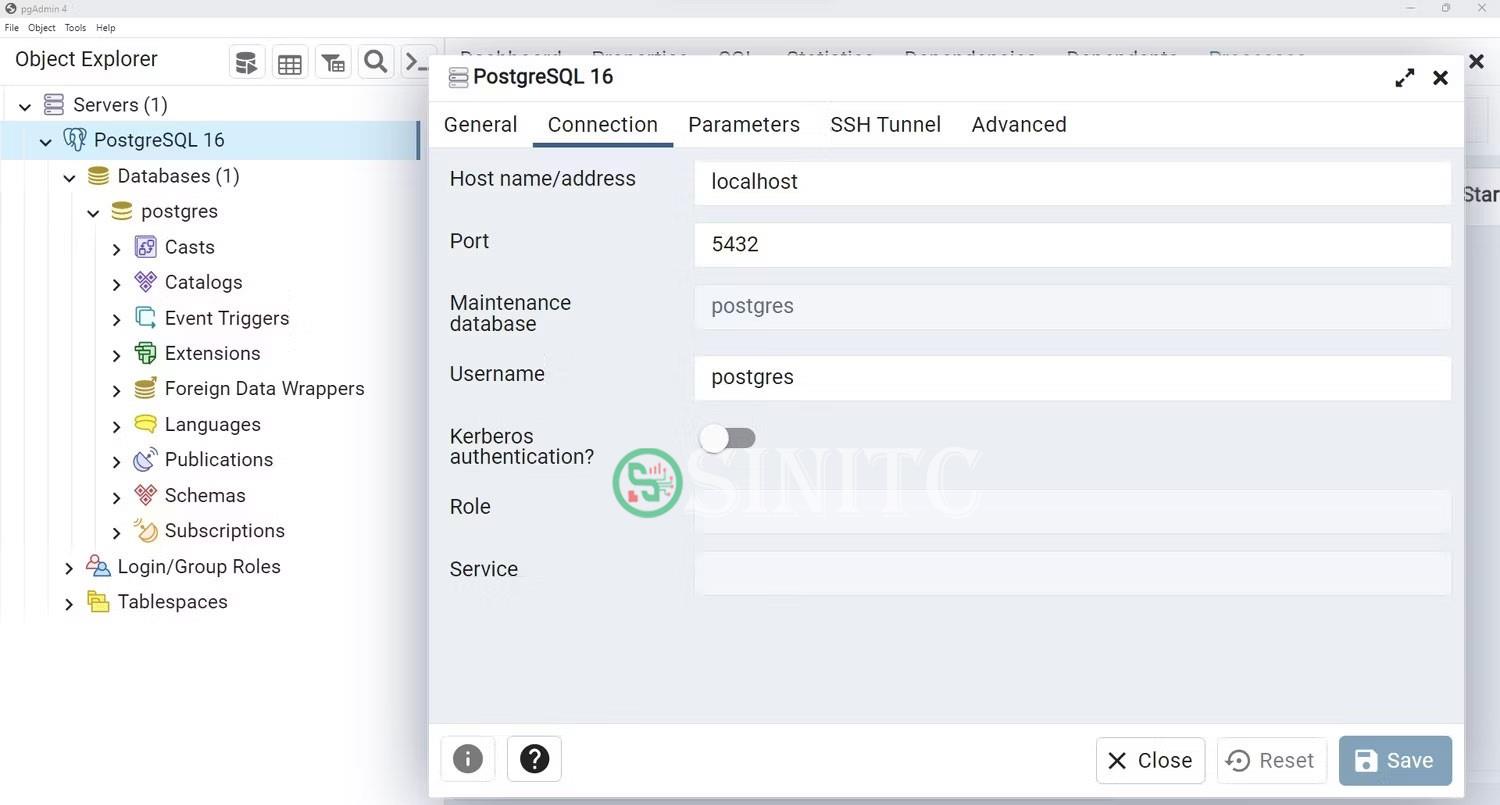Close the dialog using header X icon
This screenshot has width=1500, height=805.
pyautogui.click(x=1441, y=78)
